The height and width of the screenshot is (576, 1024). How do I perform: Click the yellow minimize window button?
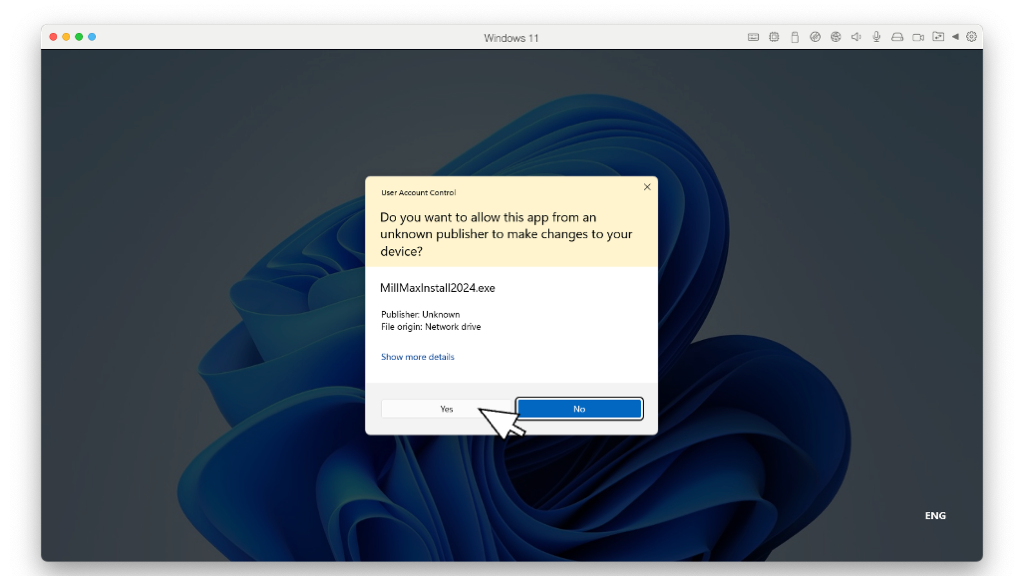[x=66, y=37]
